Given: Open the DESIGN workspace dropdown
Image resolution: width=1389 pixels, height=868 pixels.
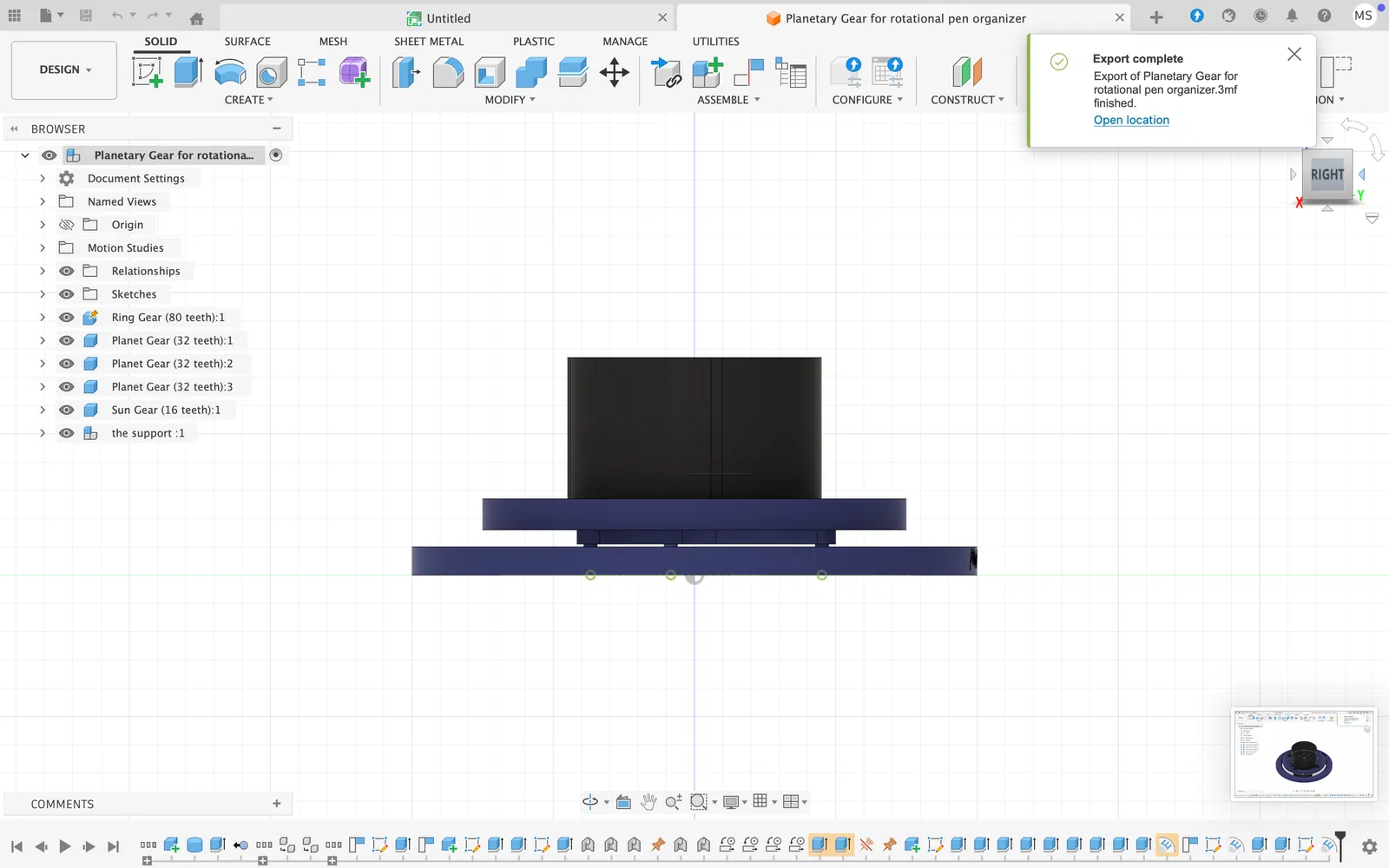Looking at the screenshot, I should tap(64, 70).
